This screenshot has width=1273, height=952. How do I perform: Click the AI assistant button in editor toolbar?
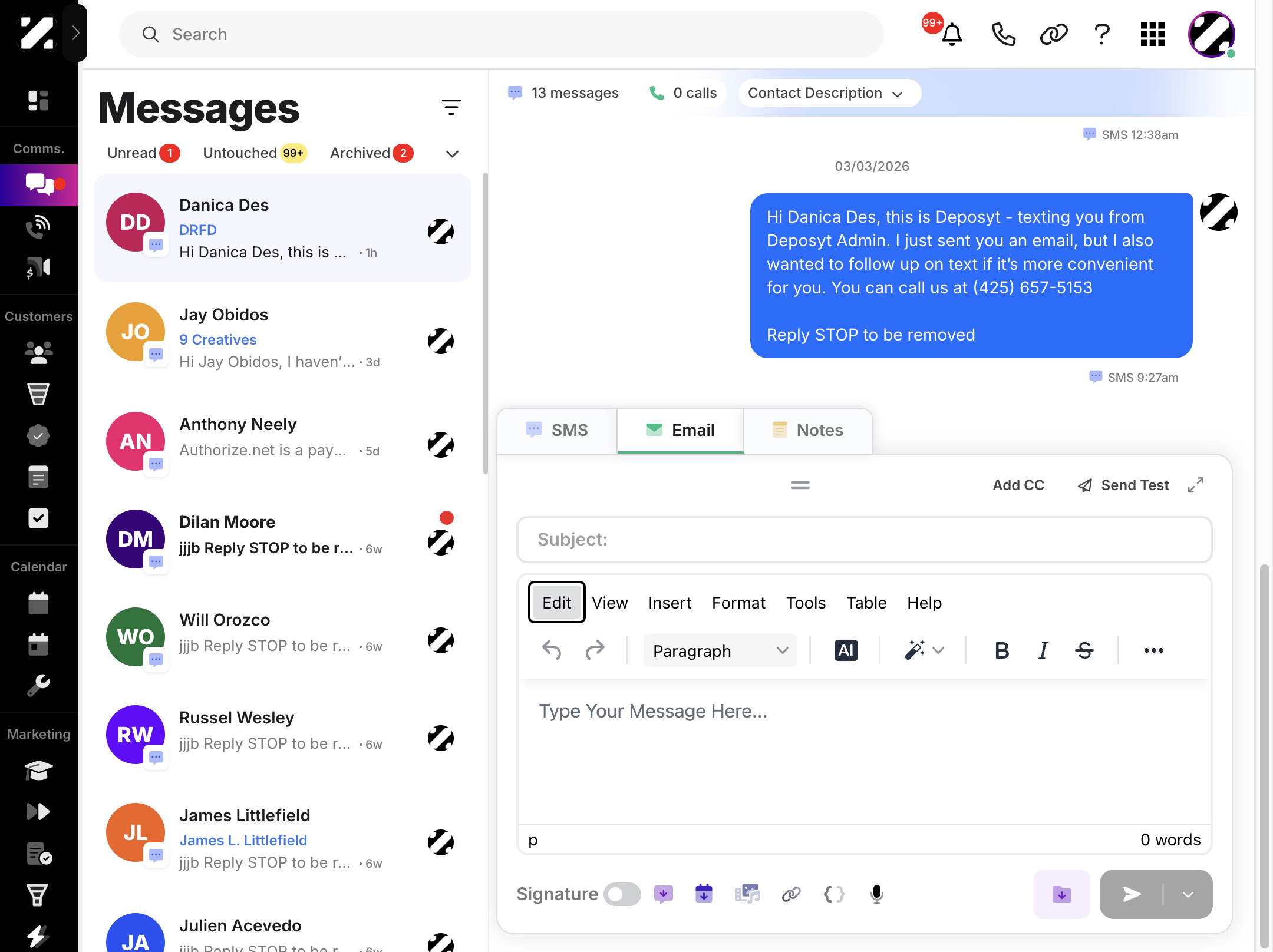tap(846, 650)
